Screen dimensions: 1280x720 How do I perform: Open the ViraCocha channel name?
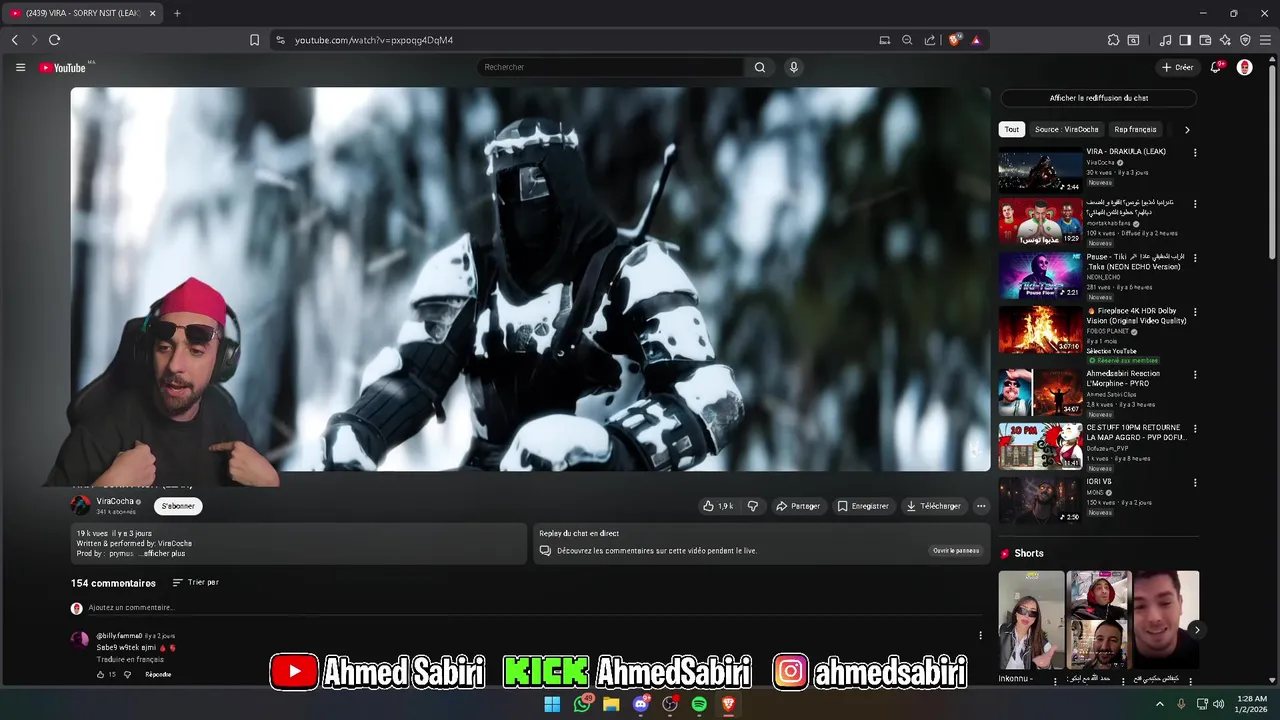(115, 501)
